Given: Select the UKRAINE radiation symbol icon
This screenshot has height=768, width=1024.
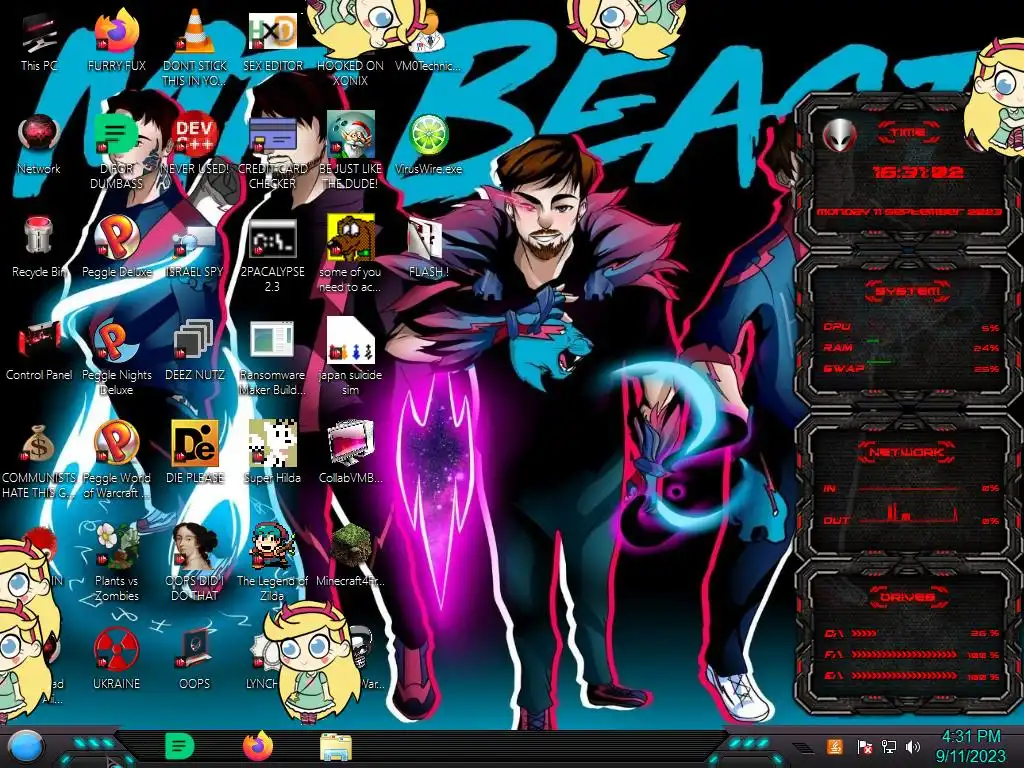Looking at the screenshot, I should tap(116, 660).
